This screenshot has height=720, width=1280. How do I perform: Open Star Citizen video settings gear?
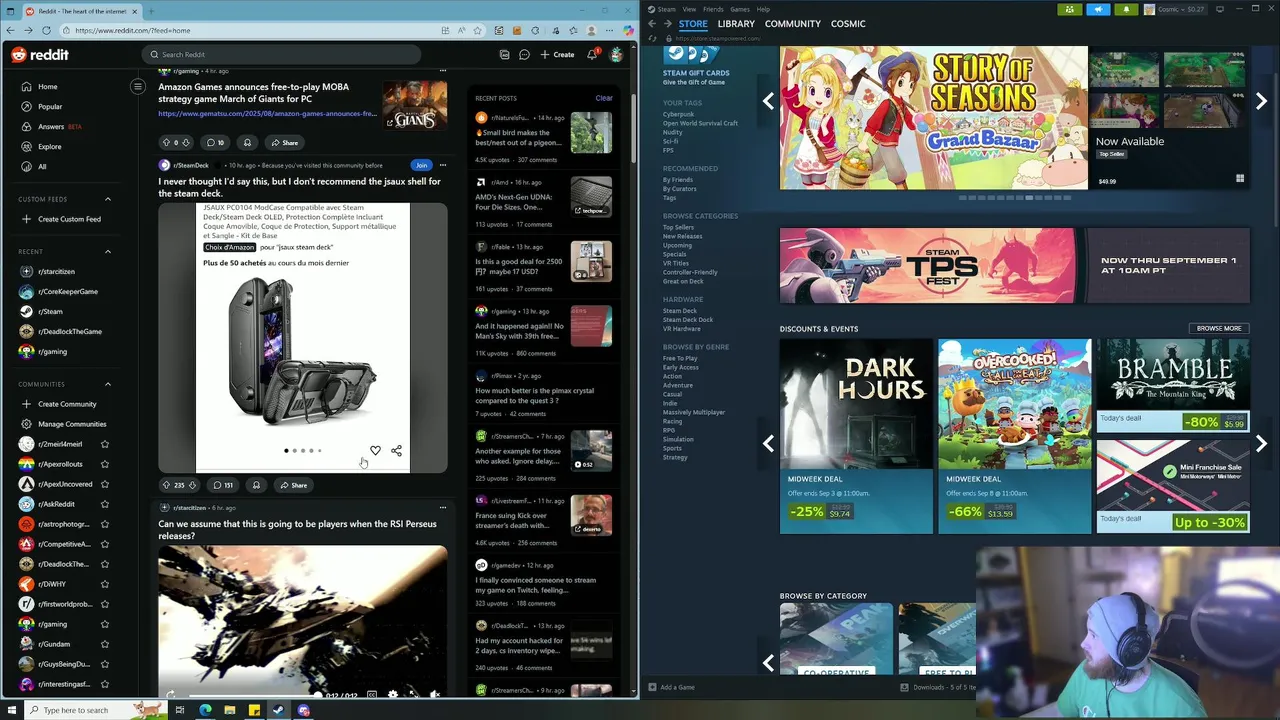[392, 694]
